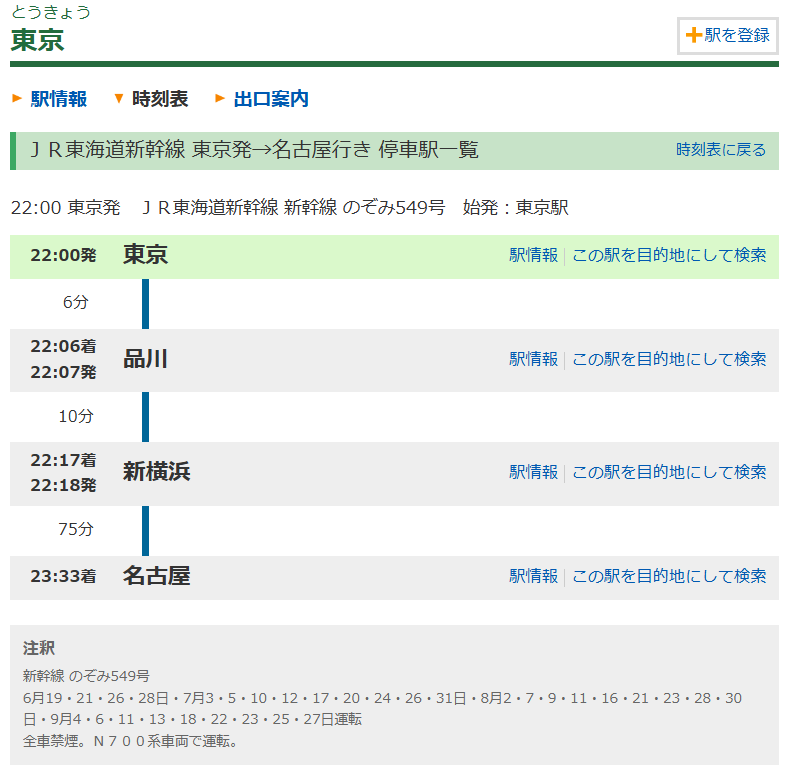Screen dimensions: 791x776
Task: Open 駅情報 link for 名古屋 row
Action: click(533, 576)
